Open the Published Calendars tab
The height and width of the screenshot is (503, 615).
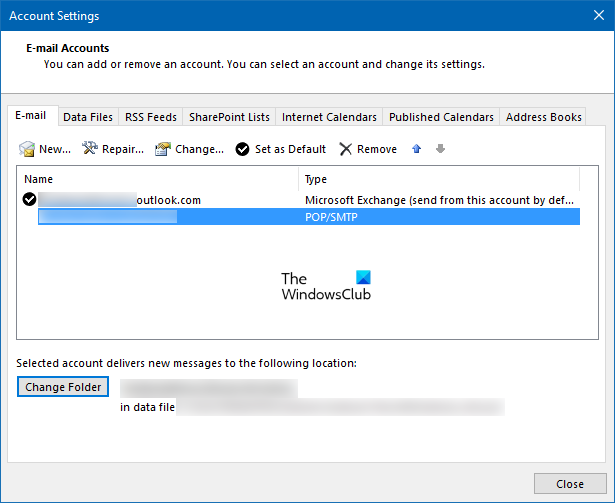pos(441,117)
